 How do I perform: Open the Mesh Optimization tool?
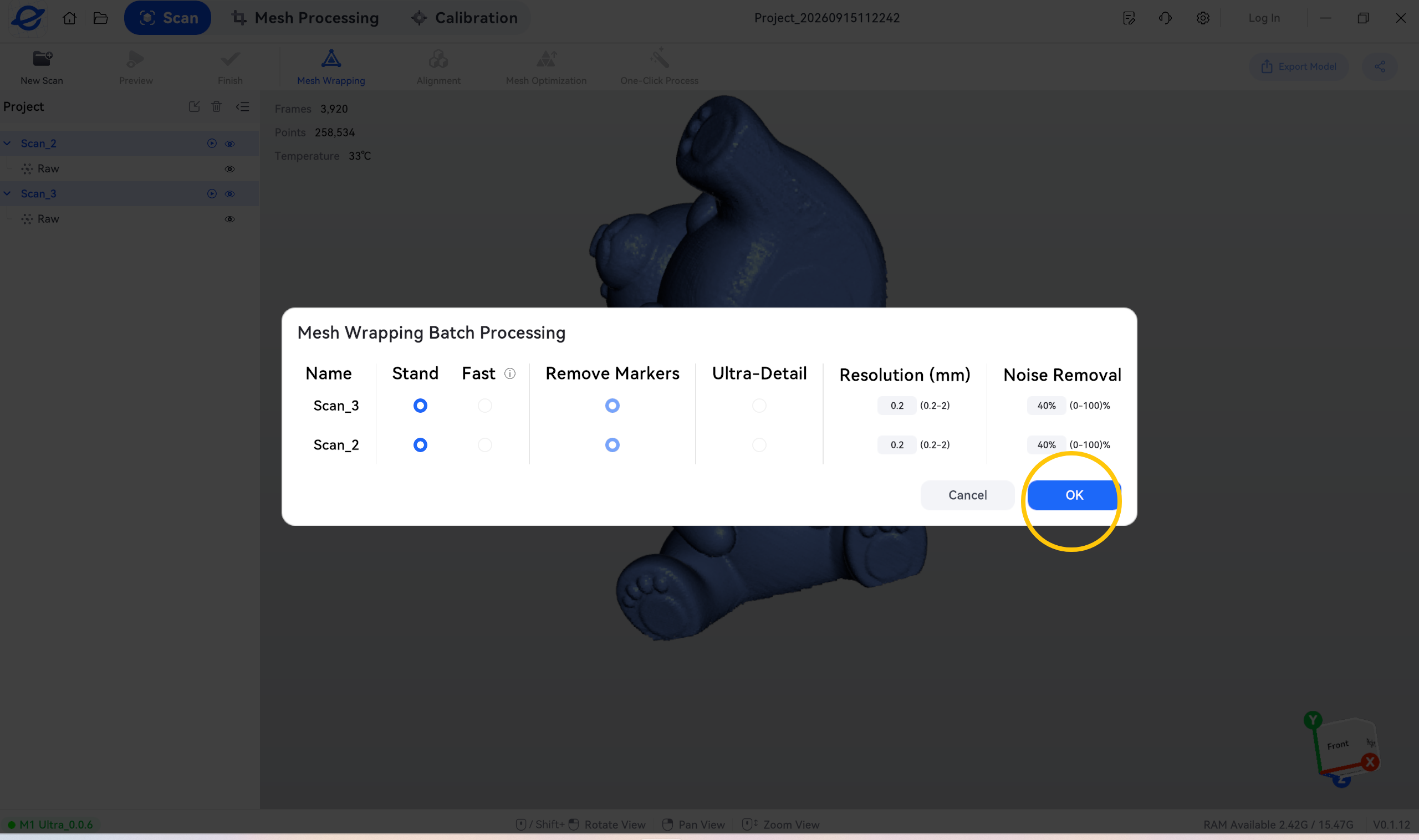tap(546, 67)
